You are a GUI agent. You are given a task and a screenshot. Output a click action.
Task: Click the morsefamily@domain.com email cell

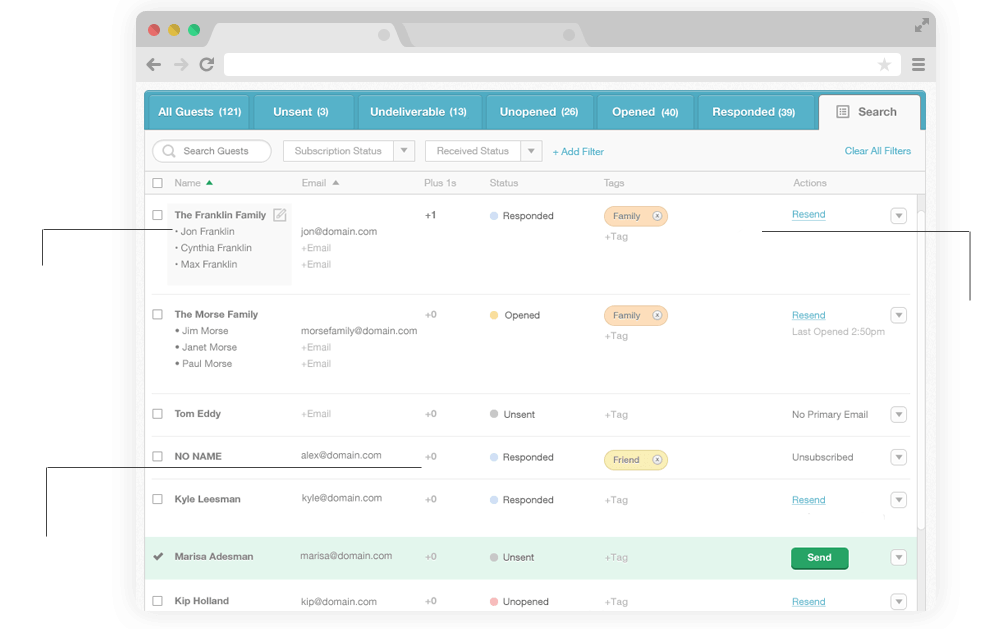click(359, 331)
